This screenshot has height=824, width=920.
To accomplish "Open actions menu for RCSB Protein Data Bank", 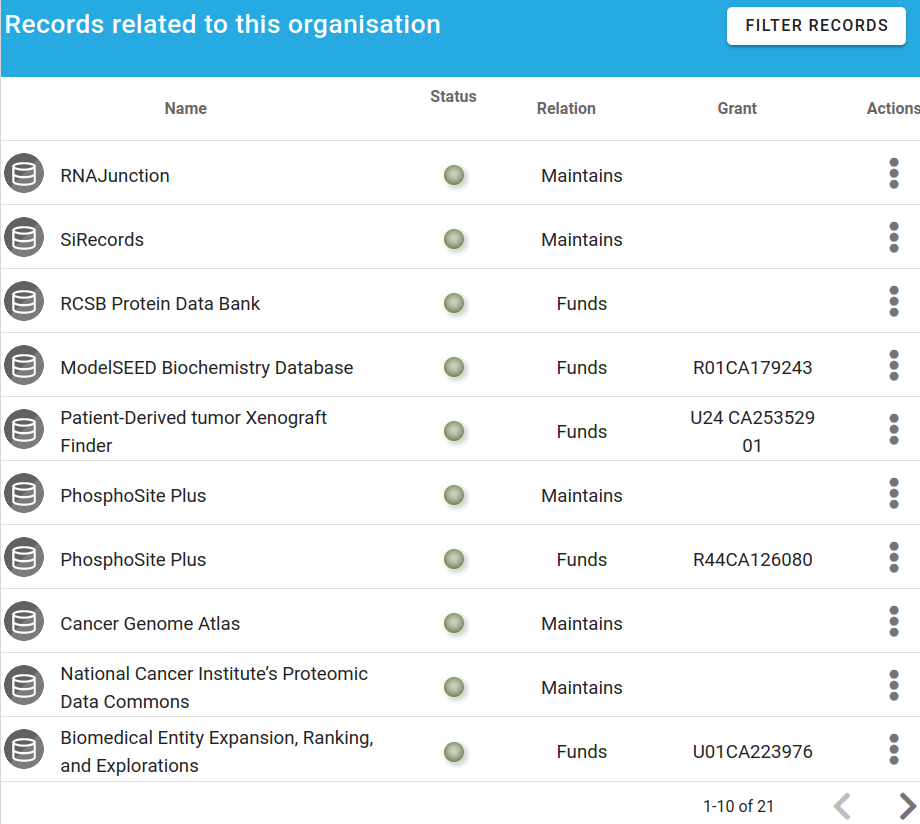I will point(894,301).
